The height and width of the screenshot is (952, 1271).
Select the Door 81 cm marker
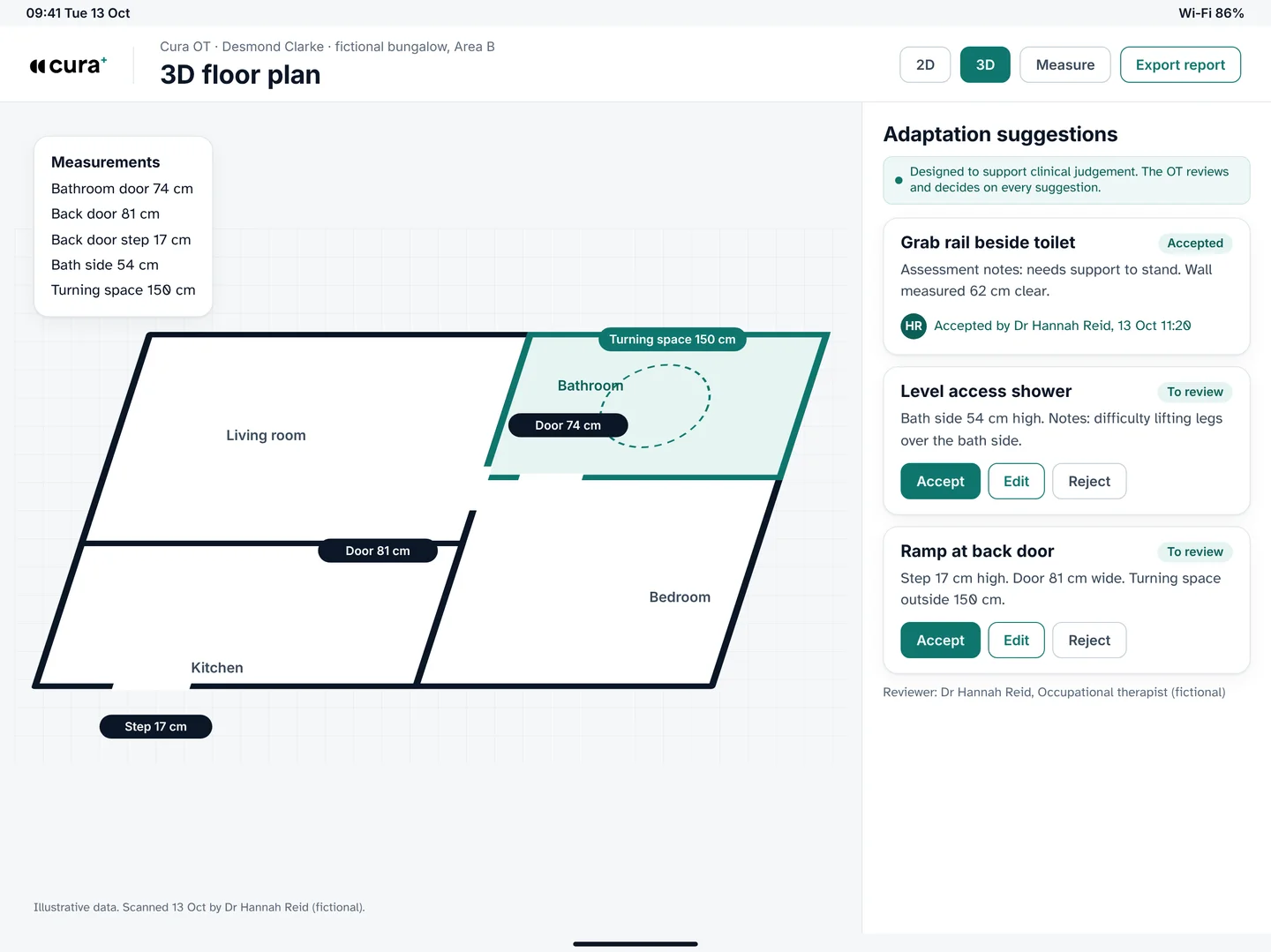[378, 551]
